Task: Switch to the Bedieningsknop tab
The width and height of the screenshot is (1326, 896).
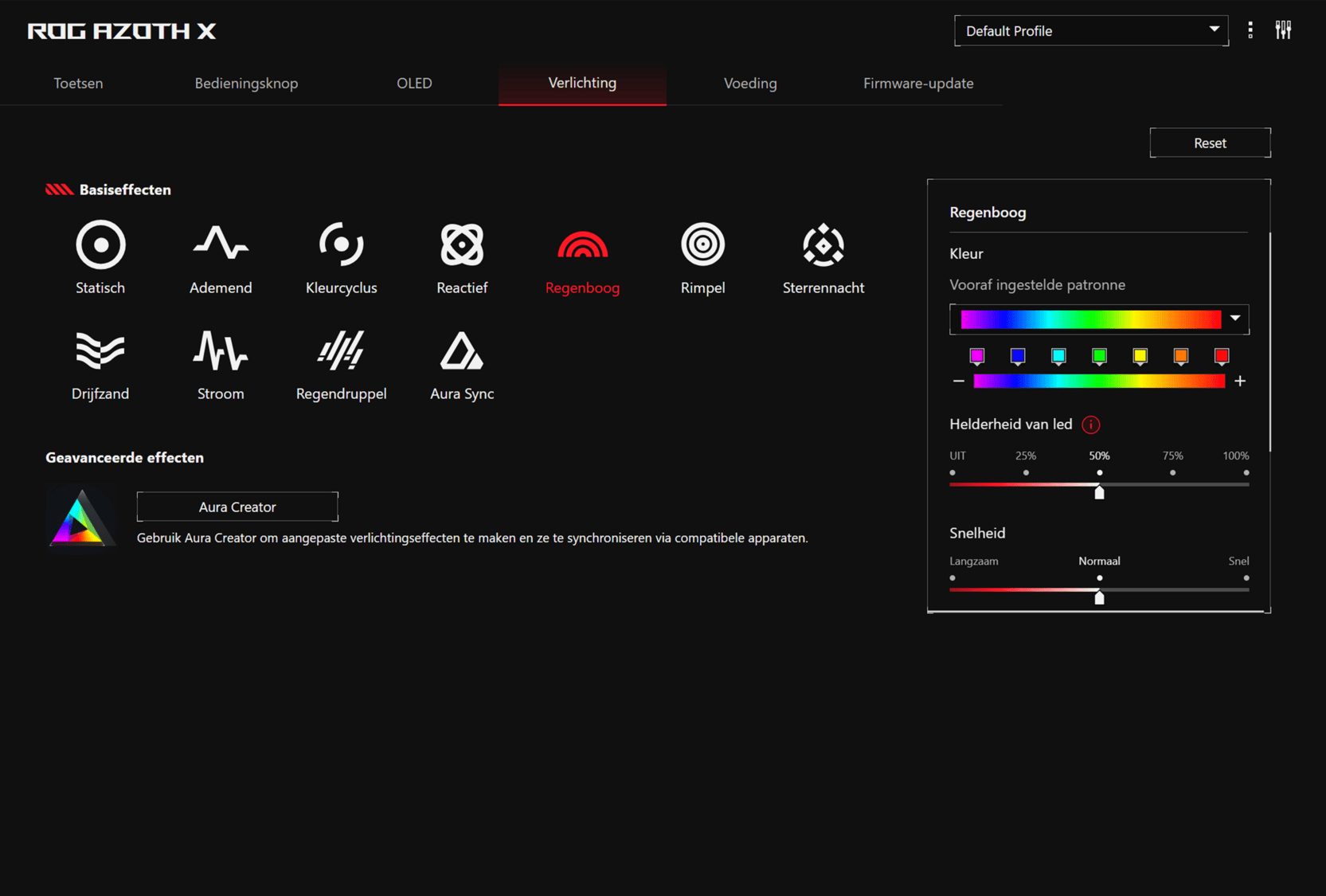Action: pyautogui.click(x=246, y=83)
